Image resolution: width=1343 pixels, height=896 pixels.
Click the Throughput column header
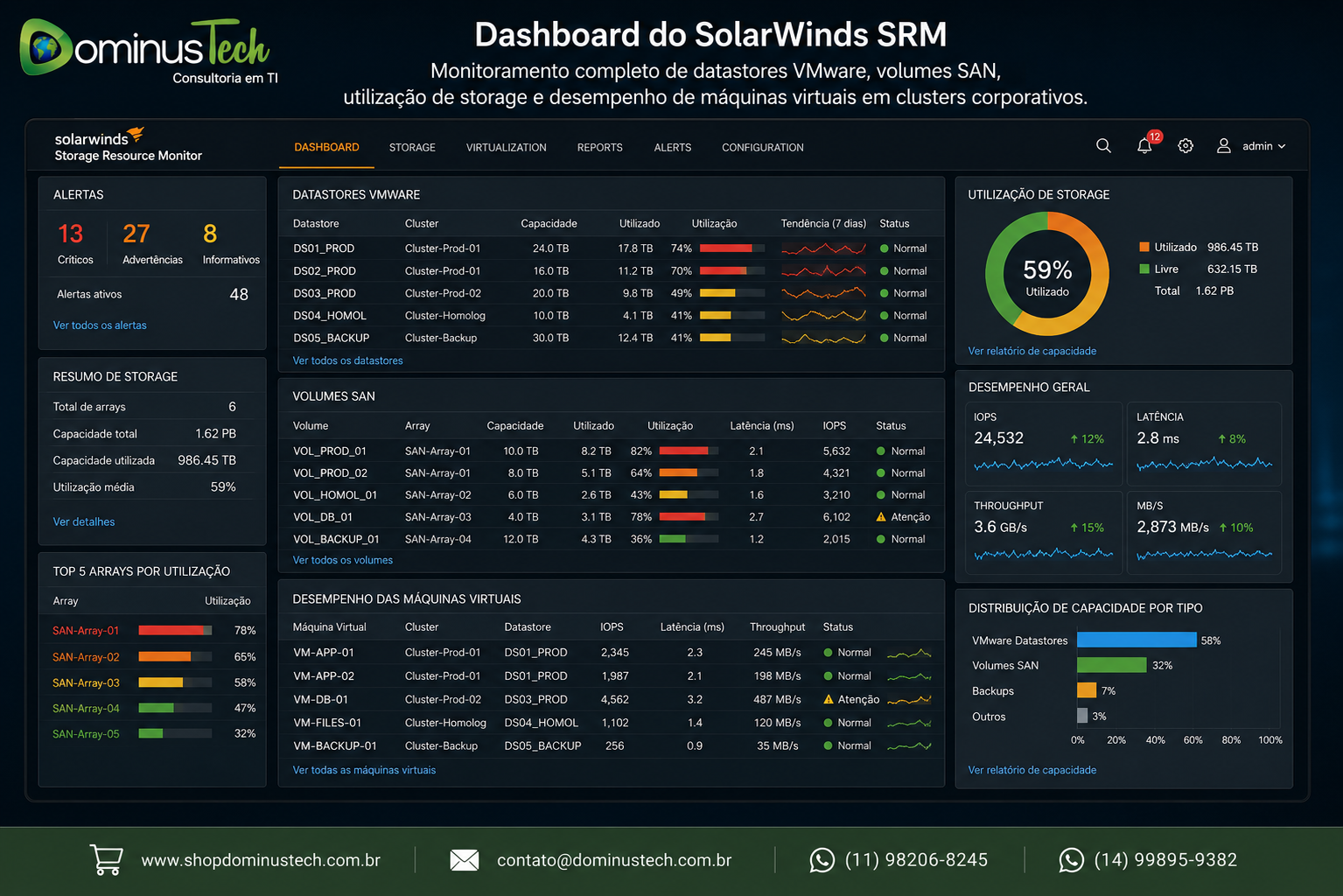[x=777, y=627]
